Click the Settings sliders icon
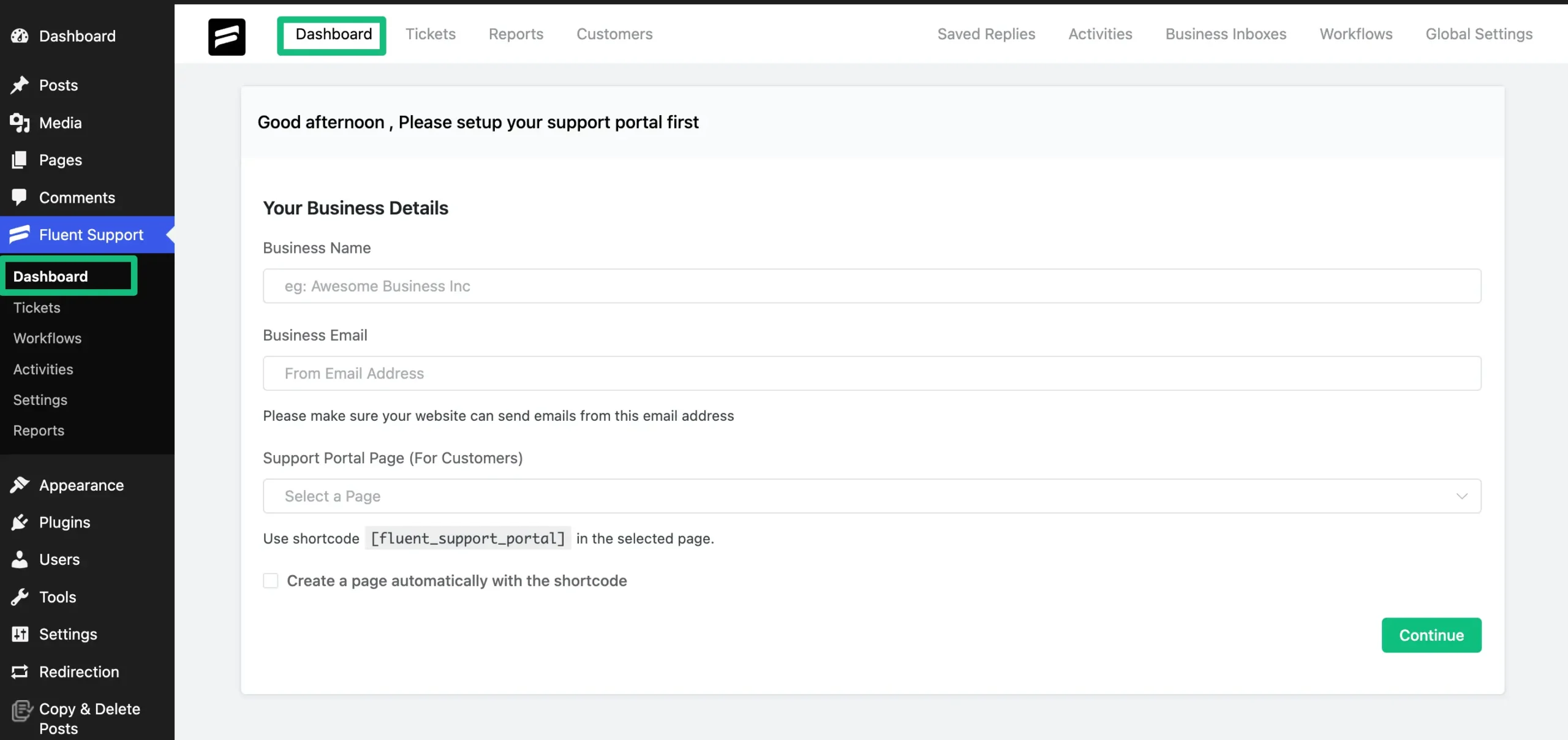Viewport: 1568px width, 740px height. pyautogui.click(x=20, y=635)
